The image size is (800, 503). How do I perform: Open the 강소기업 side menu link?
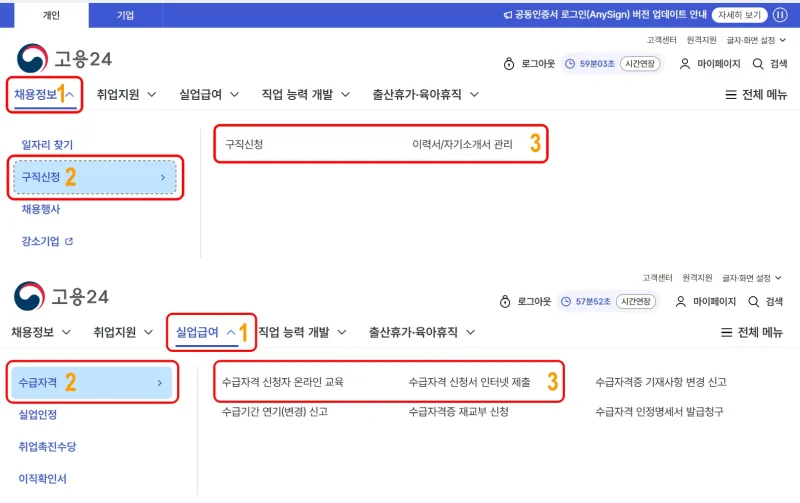[41, 241]
